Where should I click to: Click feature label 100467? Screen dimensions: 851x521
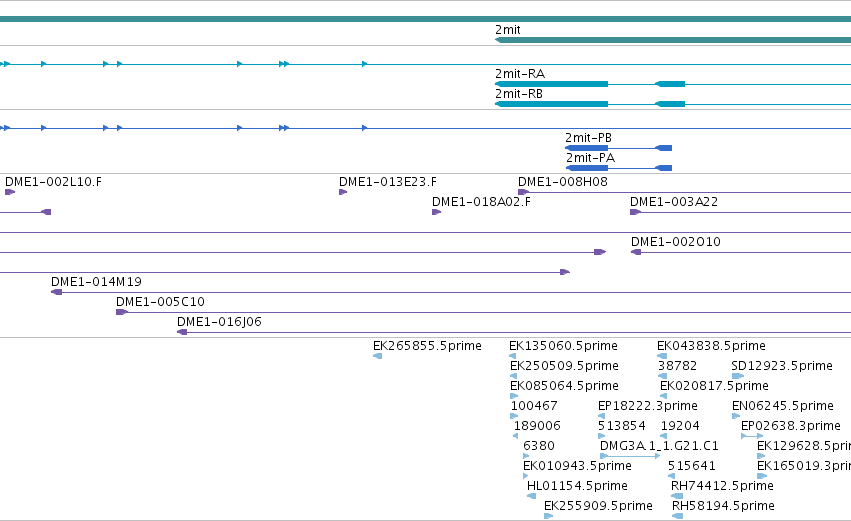click(x=534, y=406)
